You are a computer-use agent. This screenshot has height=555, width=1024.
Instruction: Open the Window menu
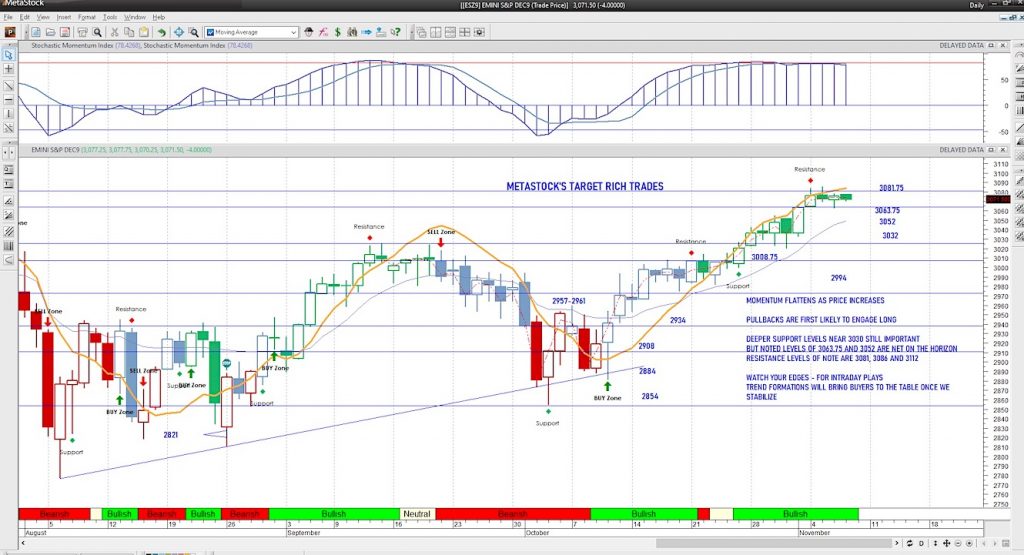coord(135,18)
